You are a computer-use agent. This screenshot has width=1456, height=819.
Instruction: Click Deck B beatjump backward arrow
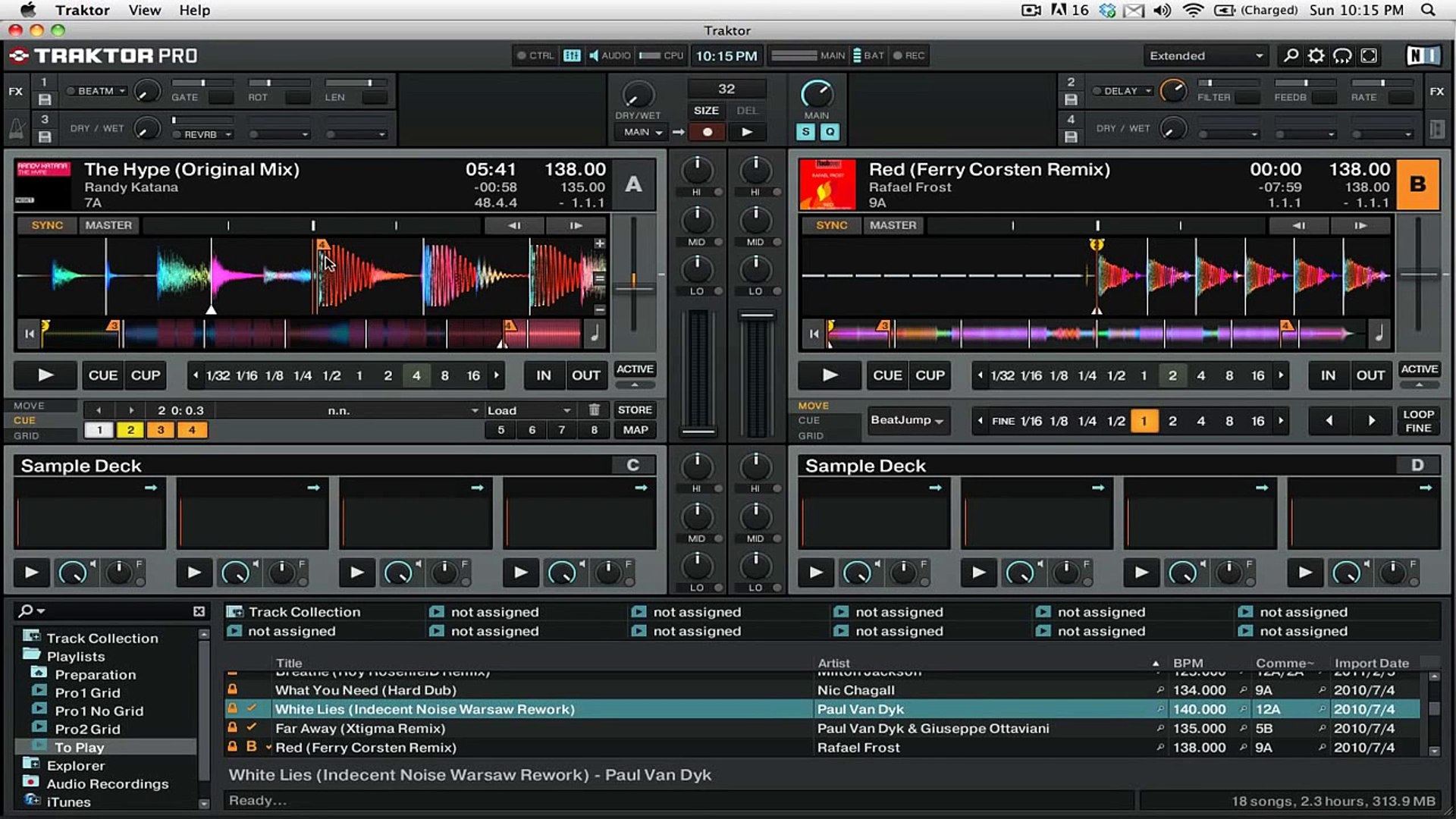1329,420
